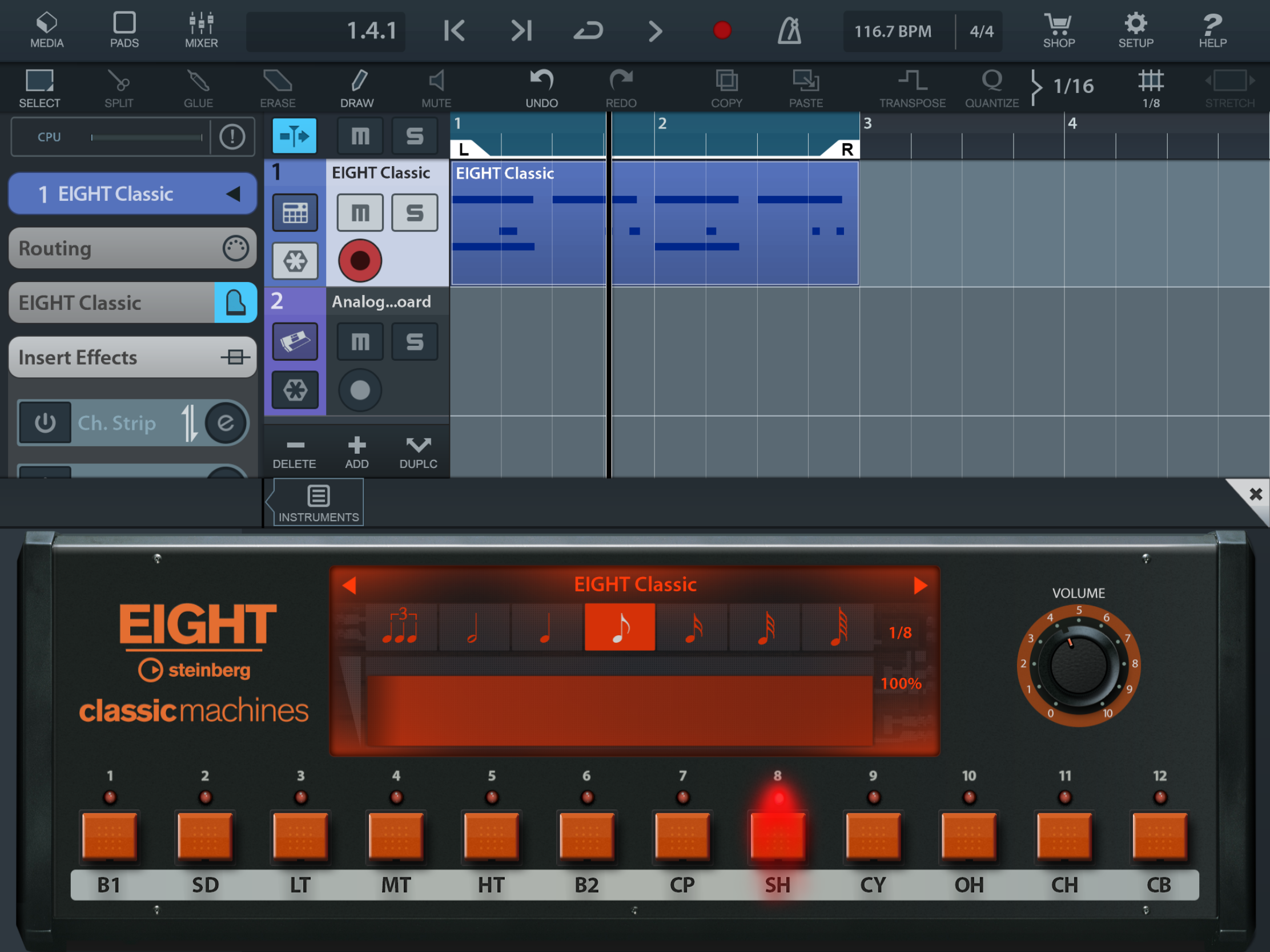Viewport: 1270px width, 952px height.
Task: Trigger the SH shaker pad
Action: coord(777,836)
